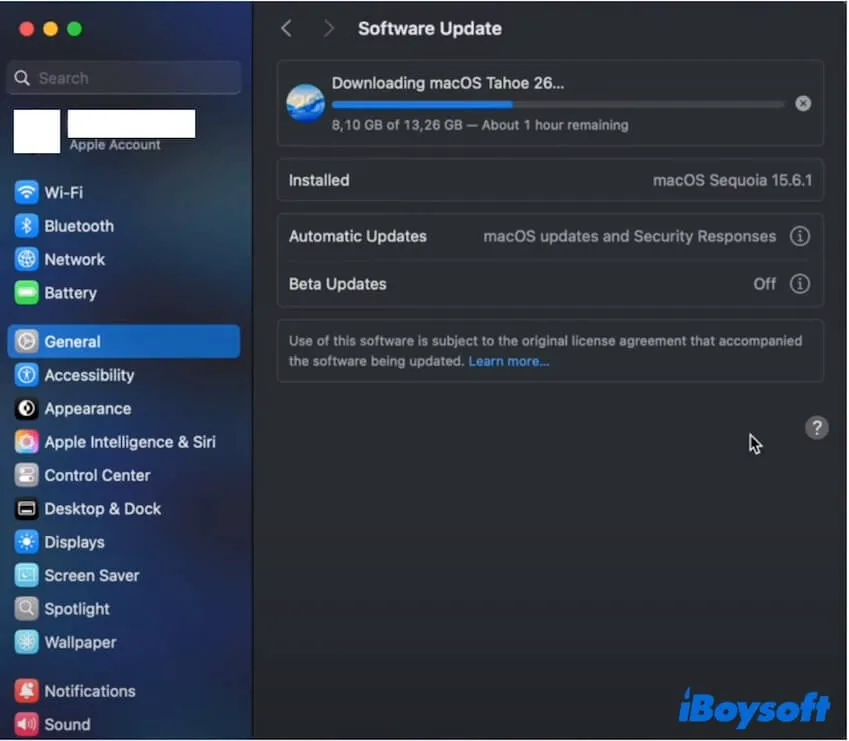Click the help question mark button
The image size is (849, 741).
817,428
